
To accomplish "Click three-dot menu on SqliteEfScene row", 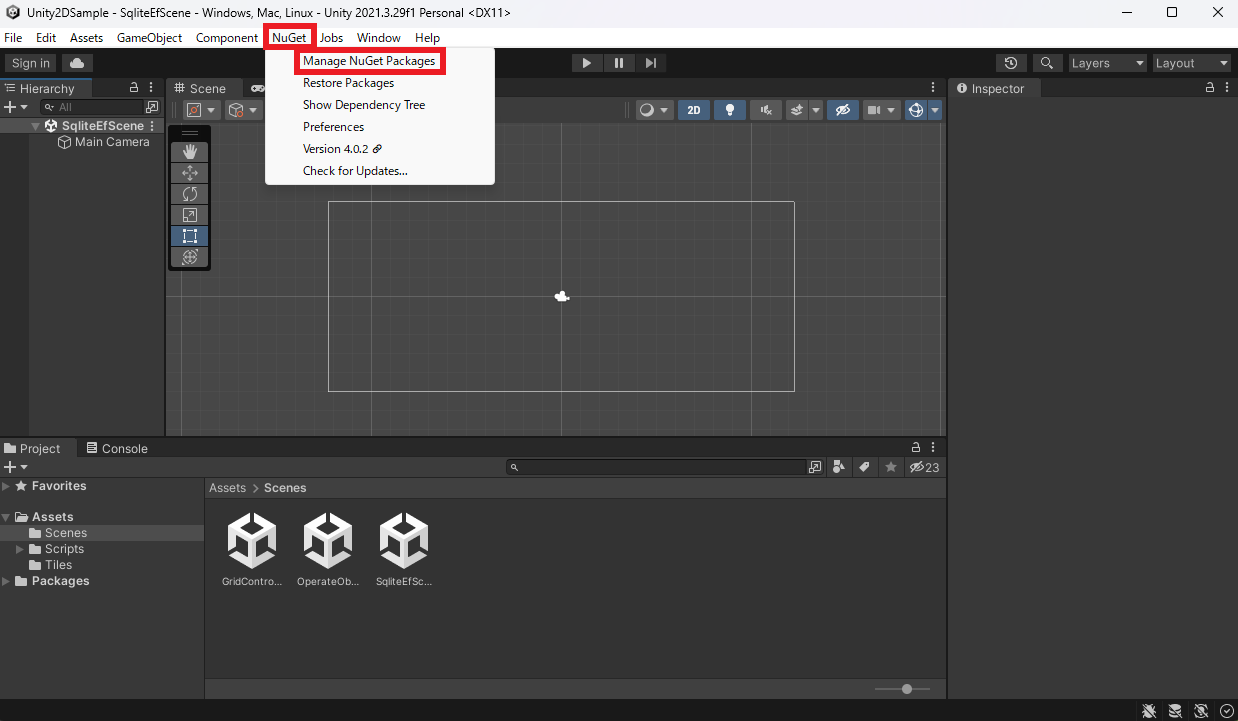I will click(153, 126).
